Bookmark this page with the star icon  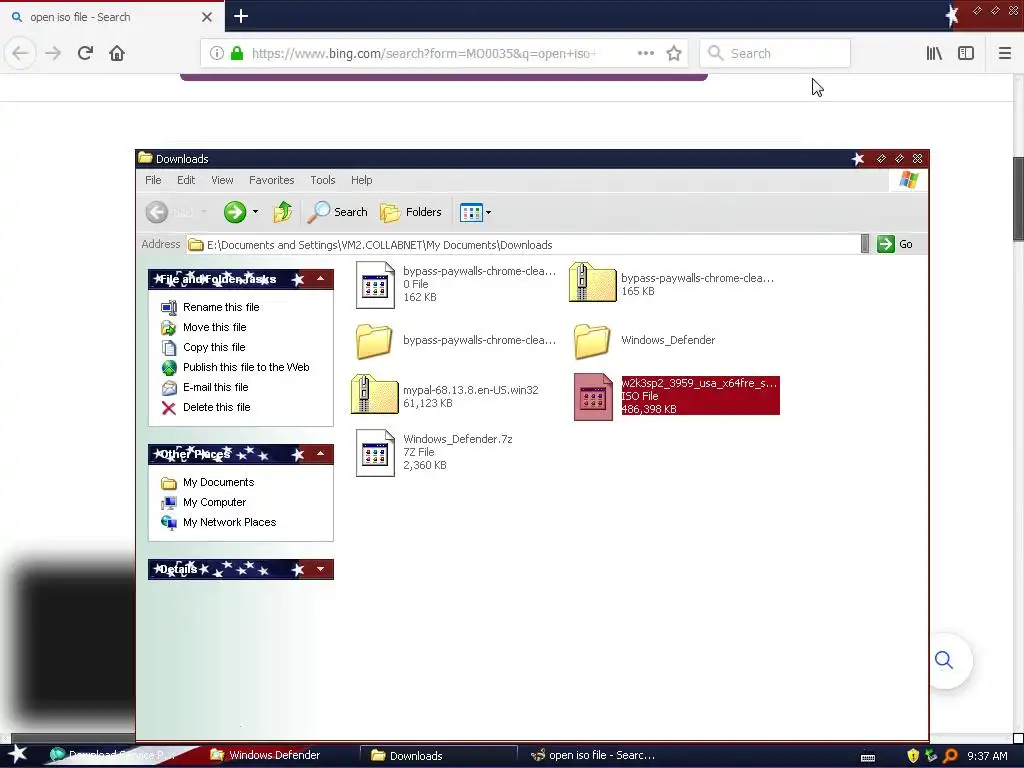pyautogui.click(x=674, y=53)
